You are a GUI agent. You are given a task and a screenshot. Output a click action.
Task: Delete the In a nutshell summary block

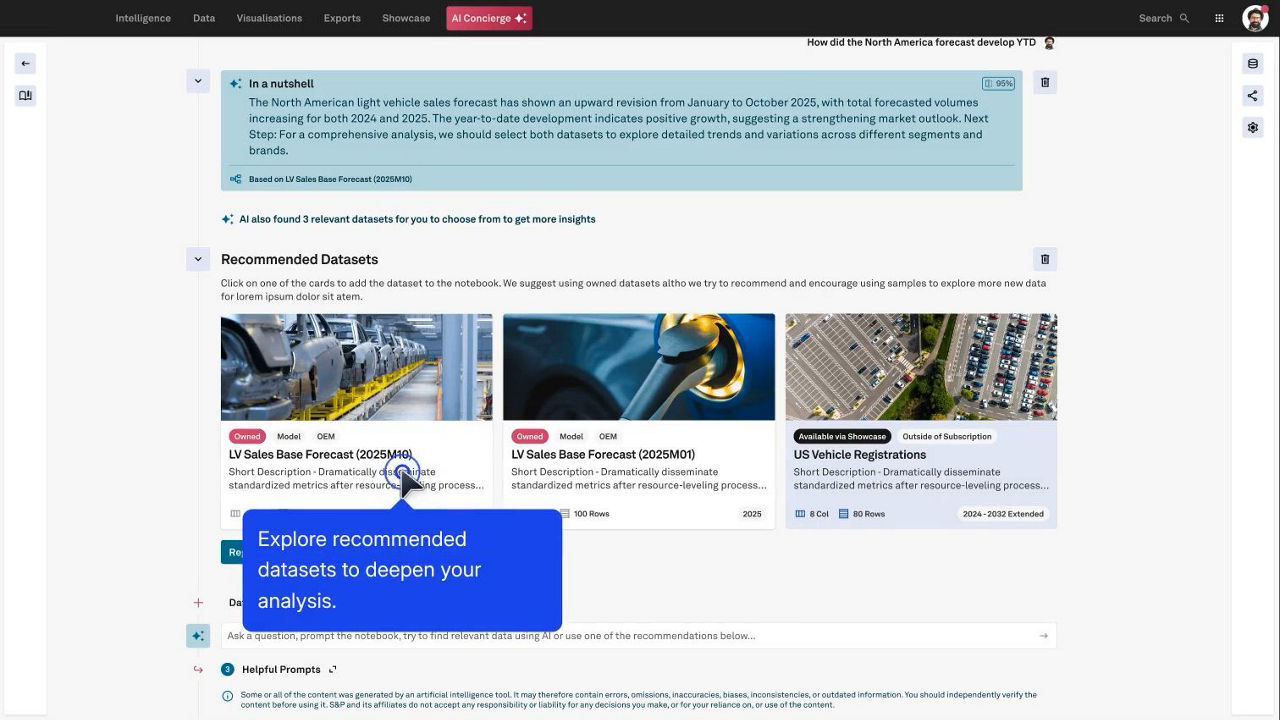1045,82
